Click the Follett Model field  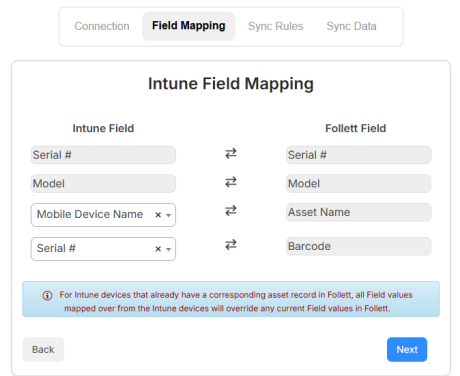point(359,184)
